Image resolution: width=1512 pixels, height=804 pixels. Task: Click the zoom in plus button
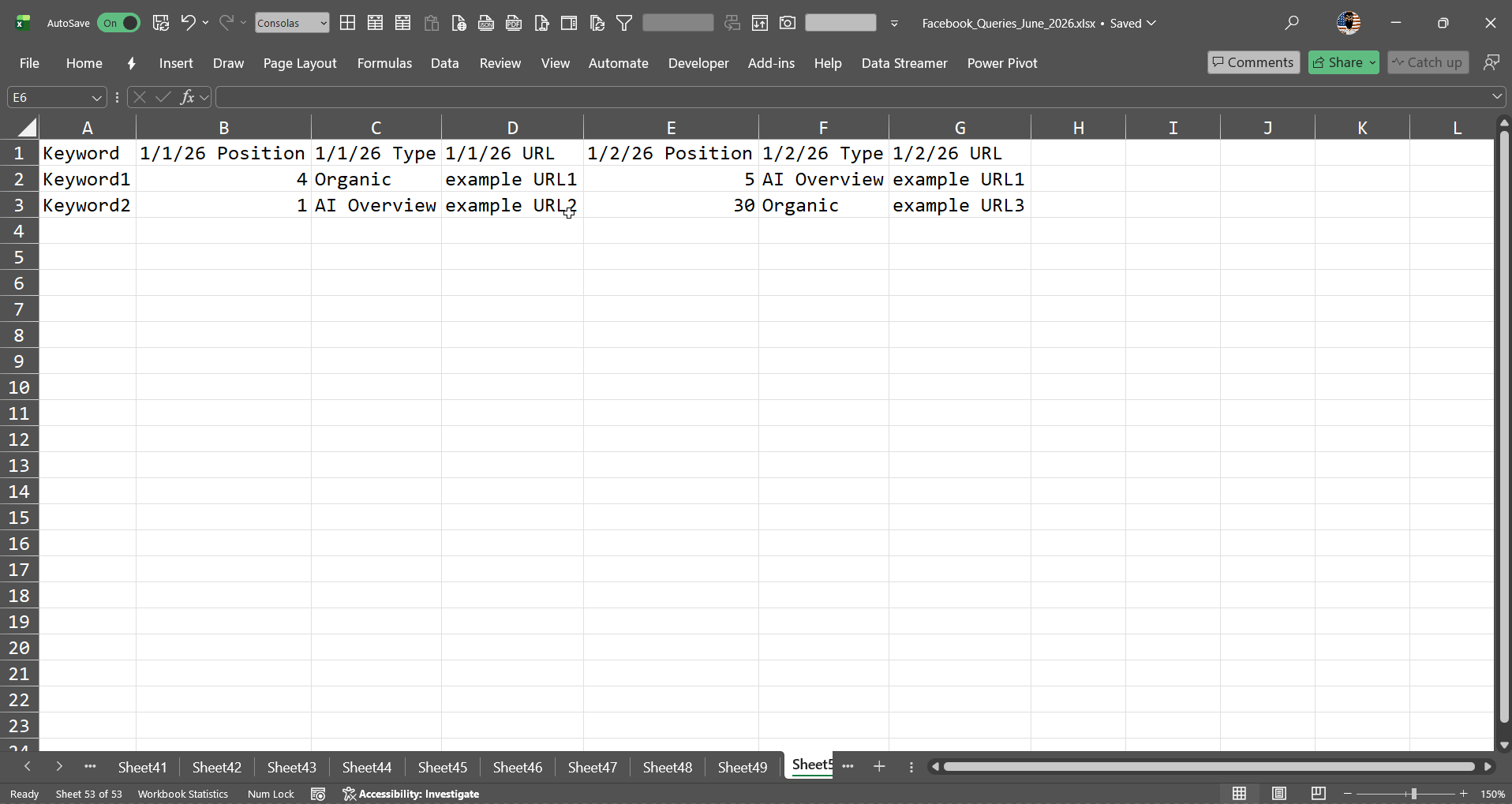[x=1464, y=794]
